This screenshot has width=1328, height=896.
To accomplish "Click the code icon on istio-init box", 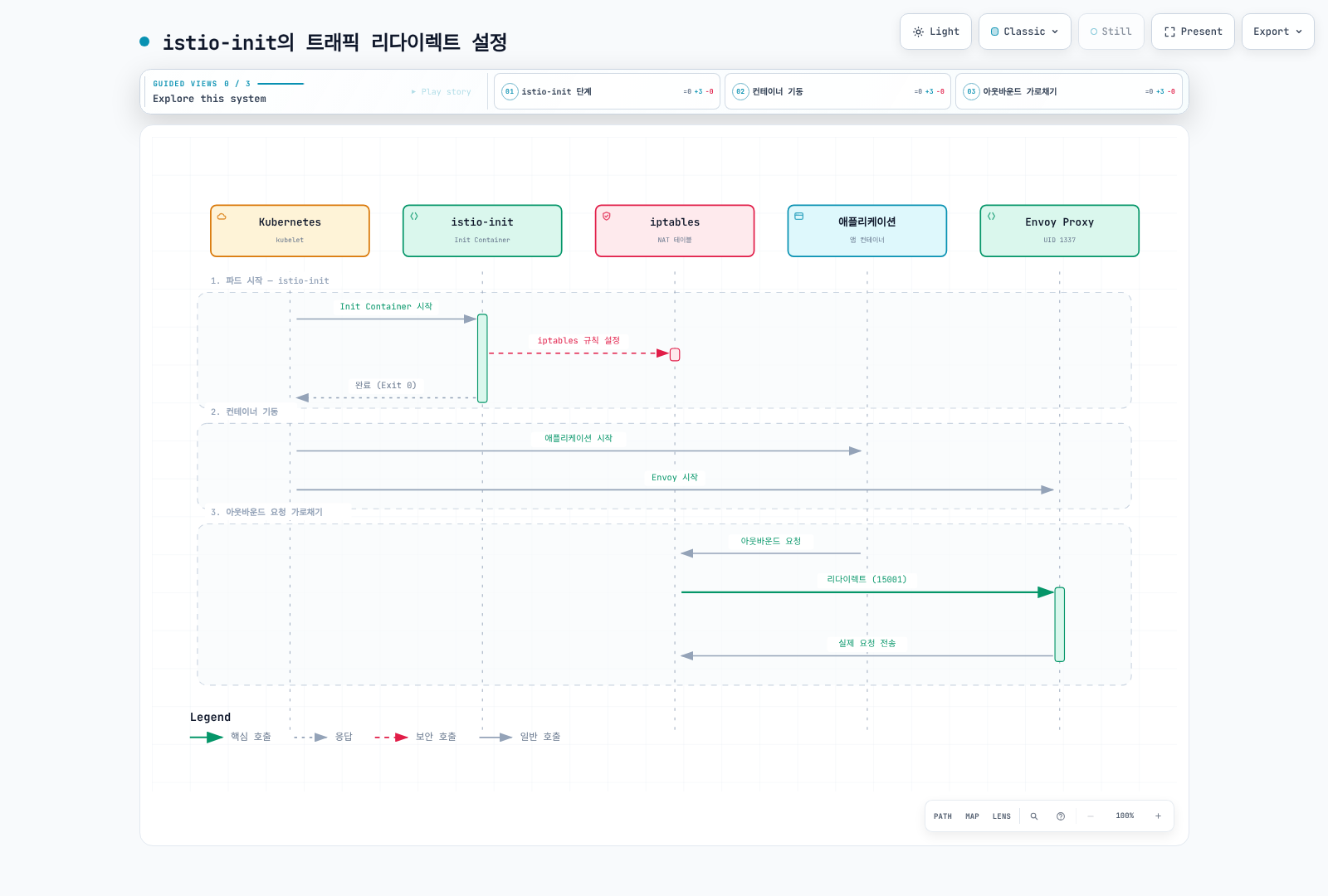I will tap(414, 217).
